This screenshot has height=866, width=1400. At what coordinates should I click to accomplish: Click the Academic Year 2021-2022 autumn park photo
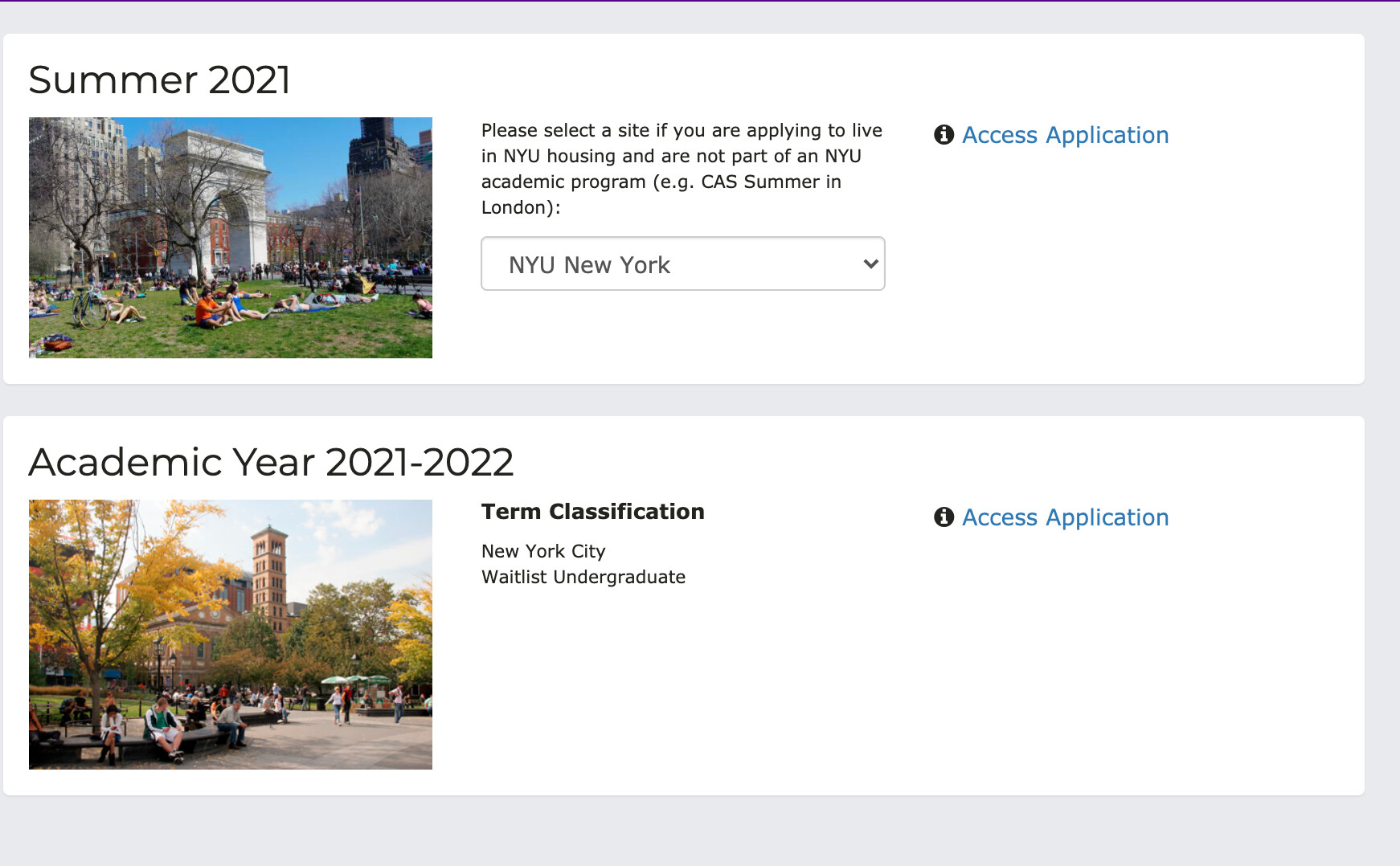[231, 635]
